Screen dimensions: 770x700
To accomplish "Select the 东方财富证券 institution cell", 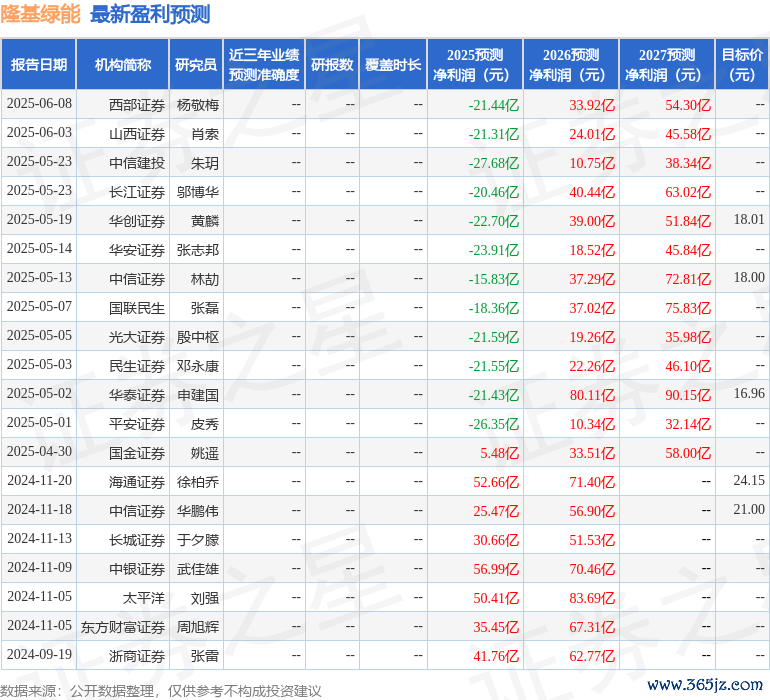I will [123, 627].
